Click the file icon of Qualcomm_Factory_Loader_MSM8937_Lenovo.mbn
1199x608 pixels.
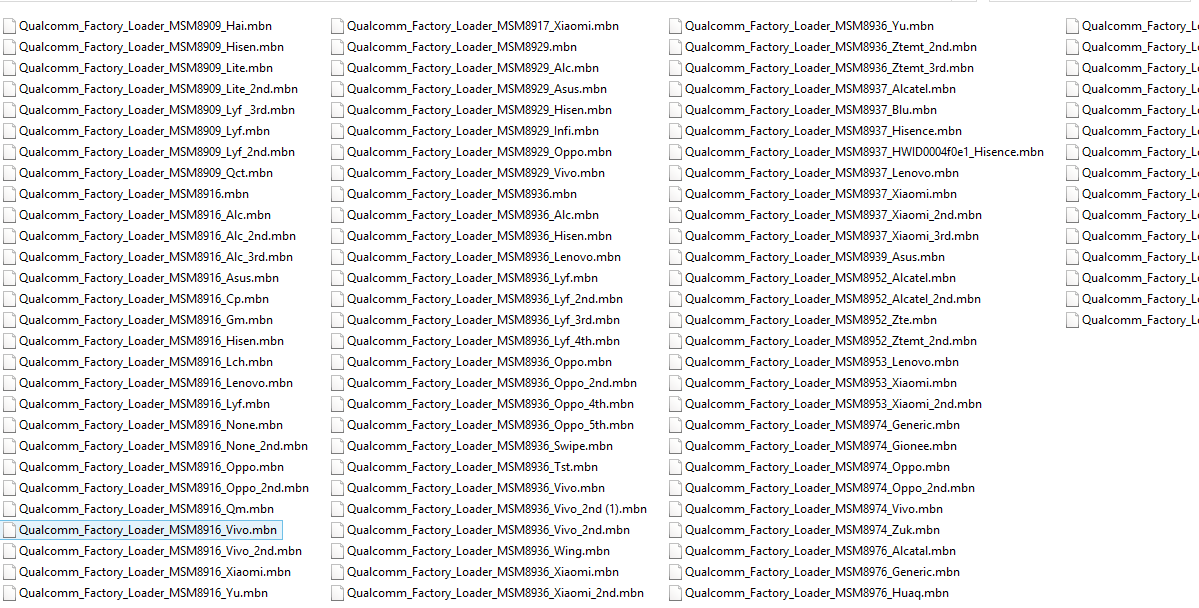pos(675,173)
